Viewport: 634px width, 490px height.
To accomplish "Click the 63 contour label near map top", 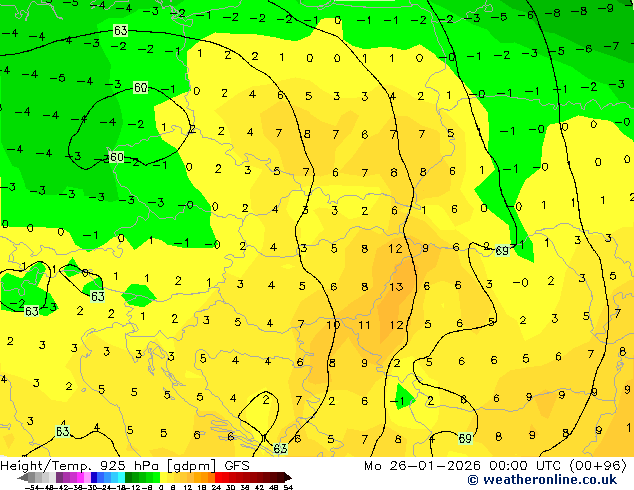I will click(x=120, y=30).
